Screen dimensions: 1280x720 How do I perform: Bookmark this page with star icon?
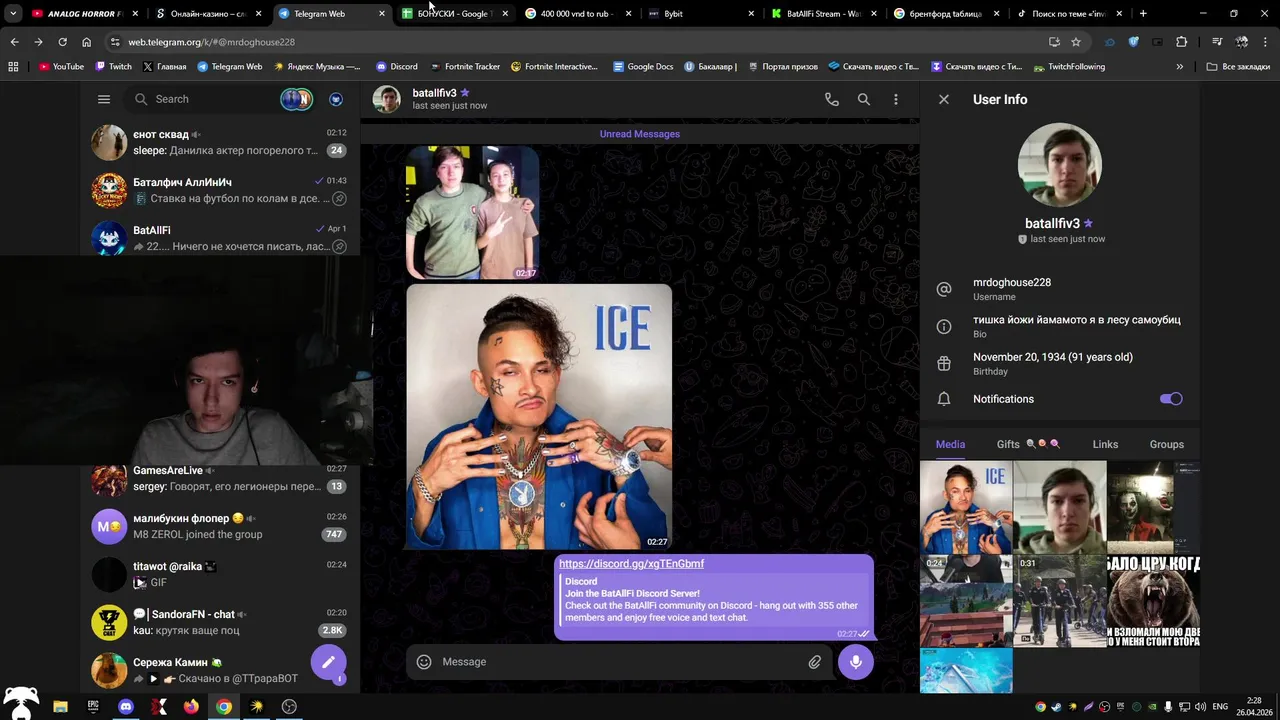pos(1076,42)
